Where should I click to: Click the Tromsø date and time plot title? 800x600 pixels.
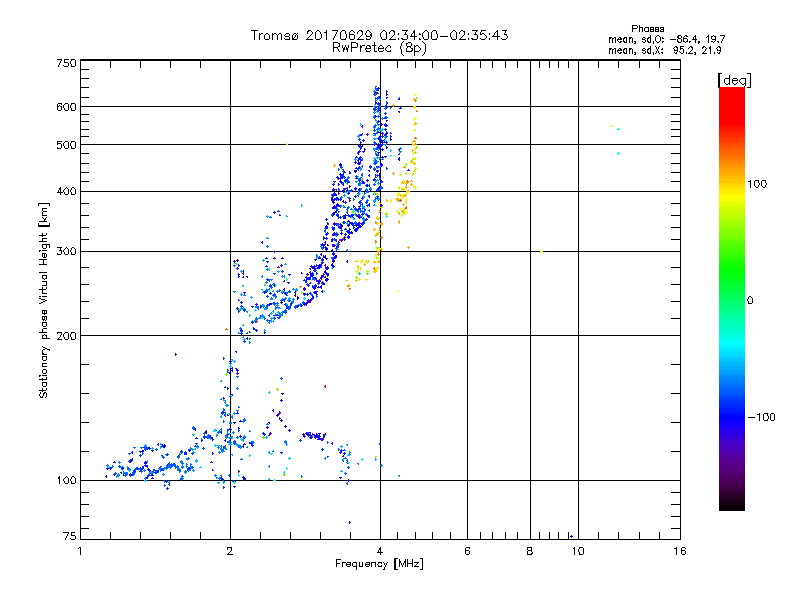(x=379, y=35)
